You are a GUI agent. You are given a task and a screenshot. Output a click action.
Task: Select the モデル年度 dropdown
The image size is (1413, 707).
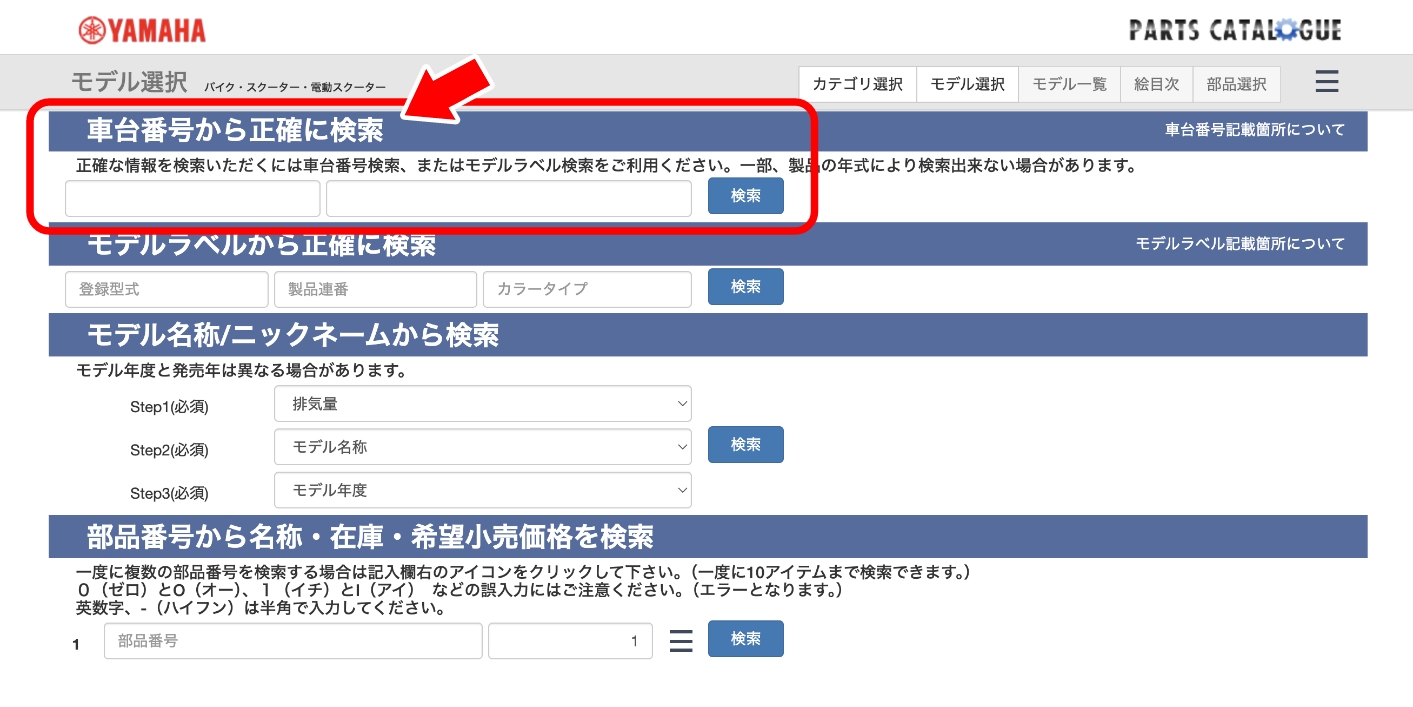pyautogui.click(x=482, y=490)
